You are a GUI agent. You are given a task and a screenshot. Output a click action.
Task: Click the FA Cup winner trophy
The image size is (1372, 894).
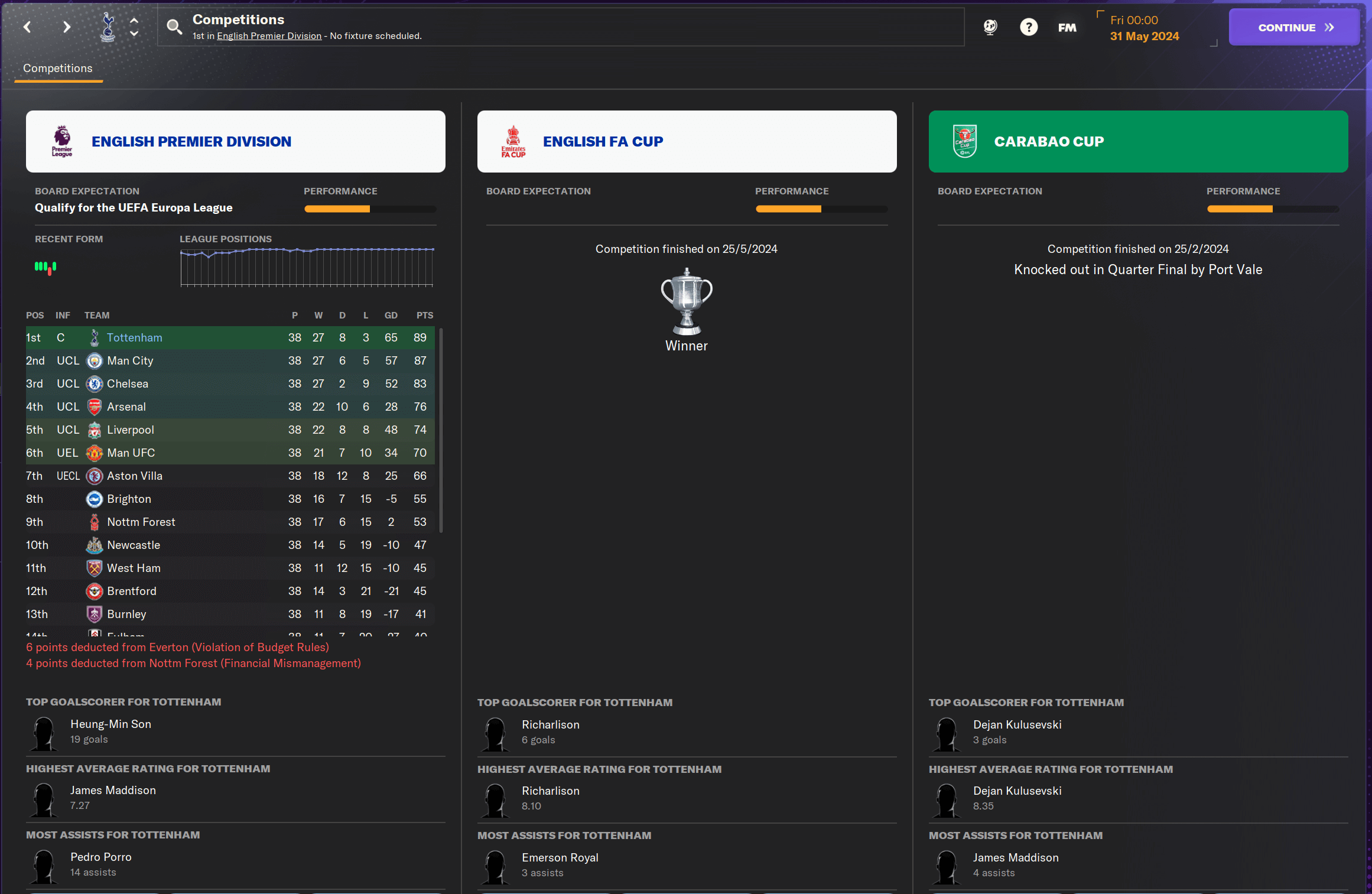click(x=687, y=301)
